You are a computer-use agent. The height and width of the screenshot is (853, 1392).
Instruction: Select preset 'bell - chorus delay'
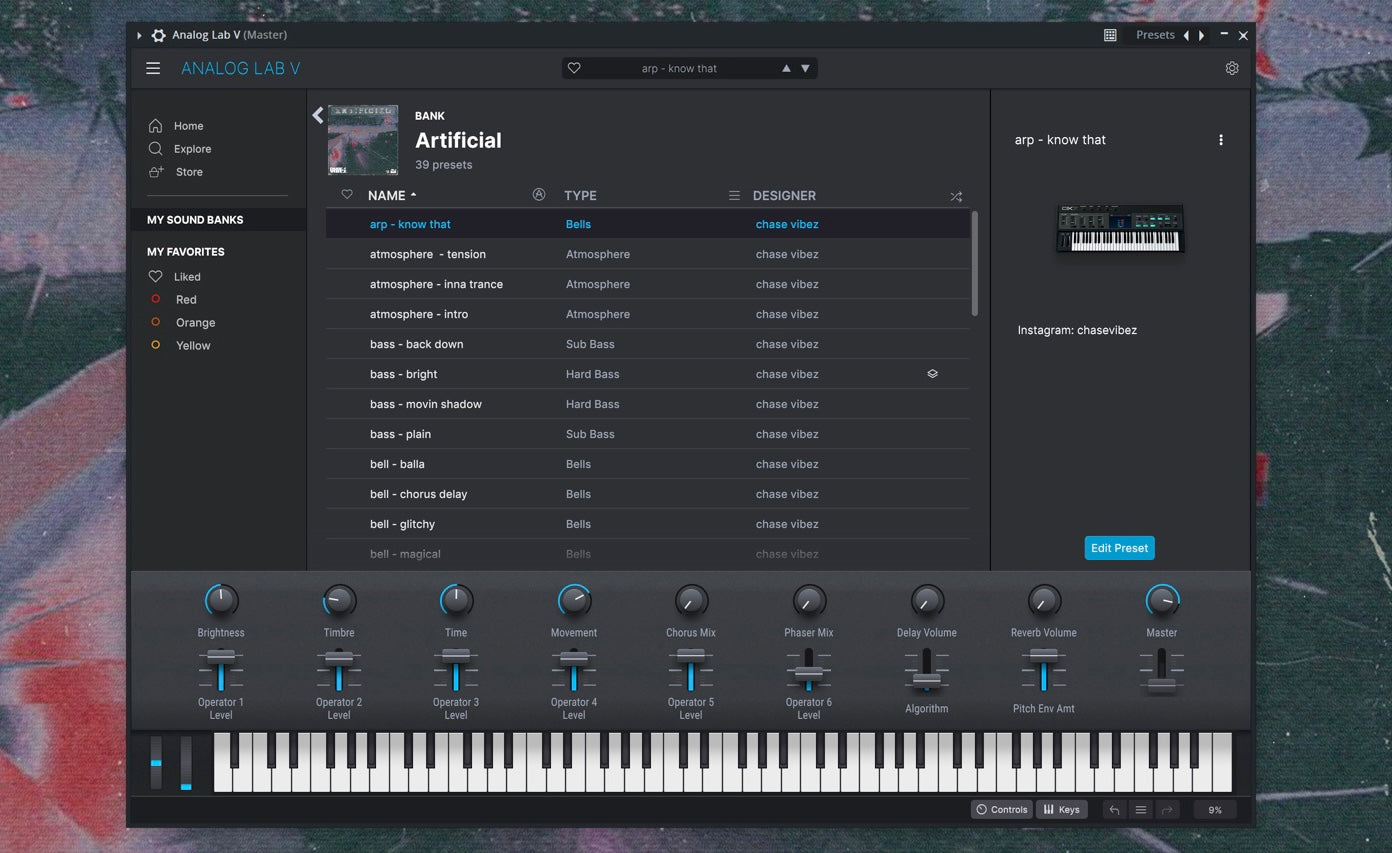(647, 494)
